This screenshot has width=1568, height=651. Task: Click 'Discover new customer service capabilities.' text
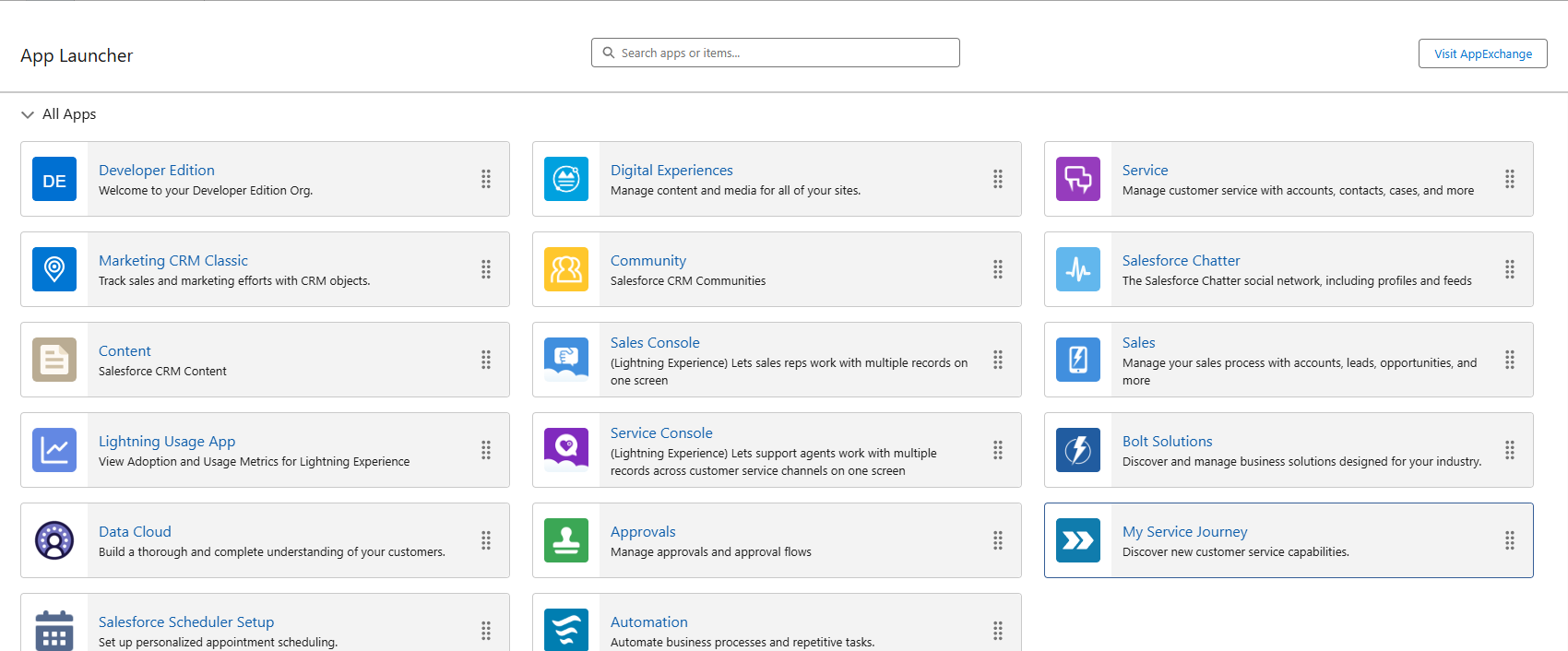pos(1236,552)
